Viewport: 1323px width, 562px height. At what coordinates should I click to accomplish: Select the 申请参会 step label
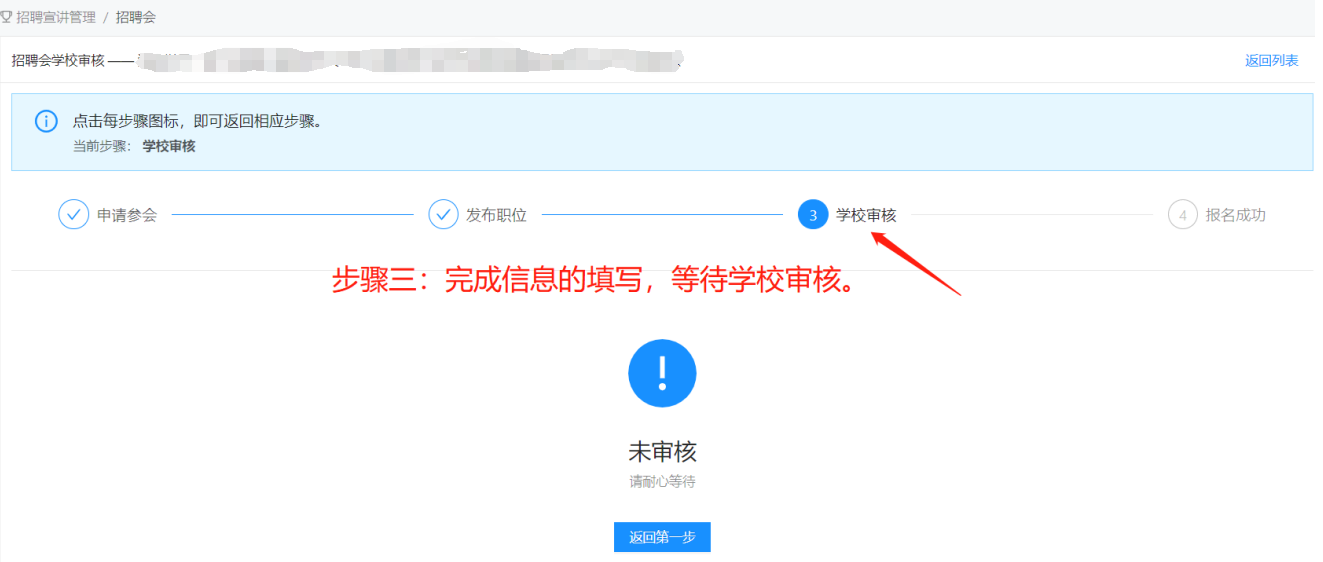point(127,215)
